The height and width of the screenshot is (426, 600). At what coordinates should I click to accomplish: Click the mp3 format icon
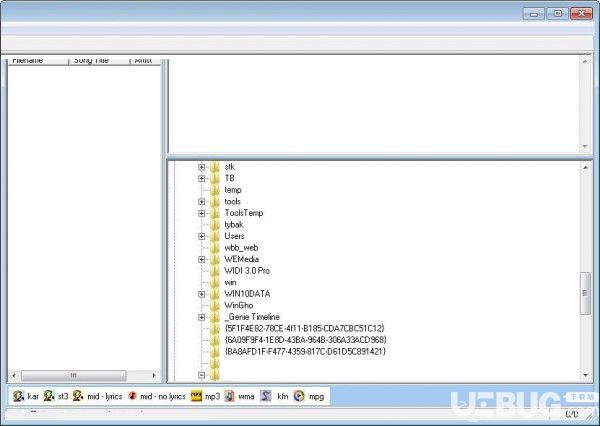[x=196, y=396]
